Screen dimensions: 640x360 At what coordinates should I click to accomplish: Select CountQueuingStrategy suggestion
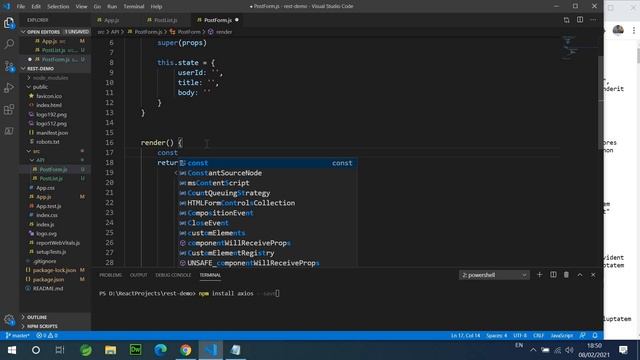[x=268, y=193]
